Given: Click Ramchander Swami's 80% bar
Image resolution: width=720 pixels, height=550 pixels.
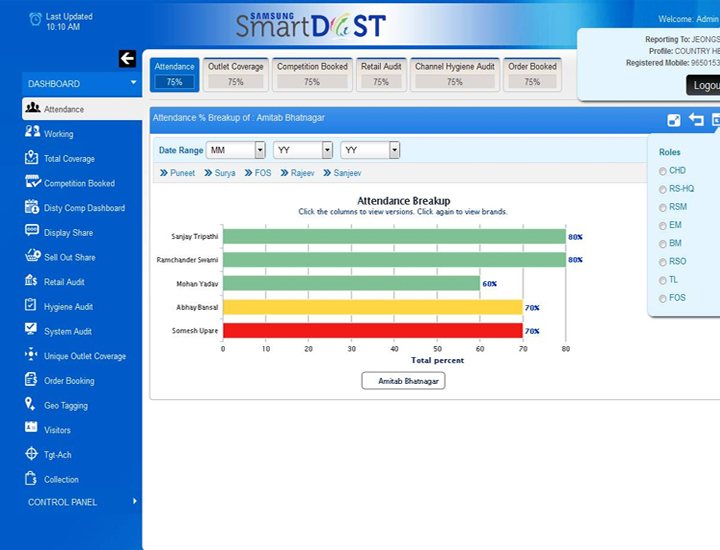Looking at the screenshot, I should click(x=394, y=260).
